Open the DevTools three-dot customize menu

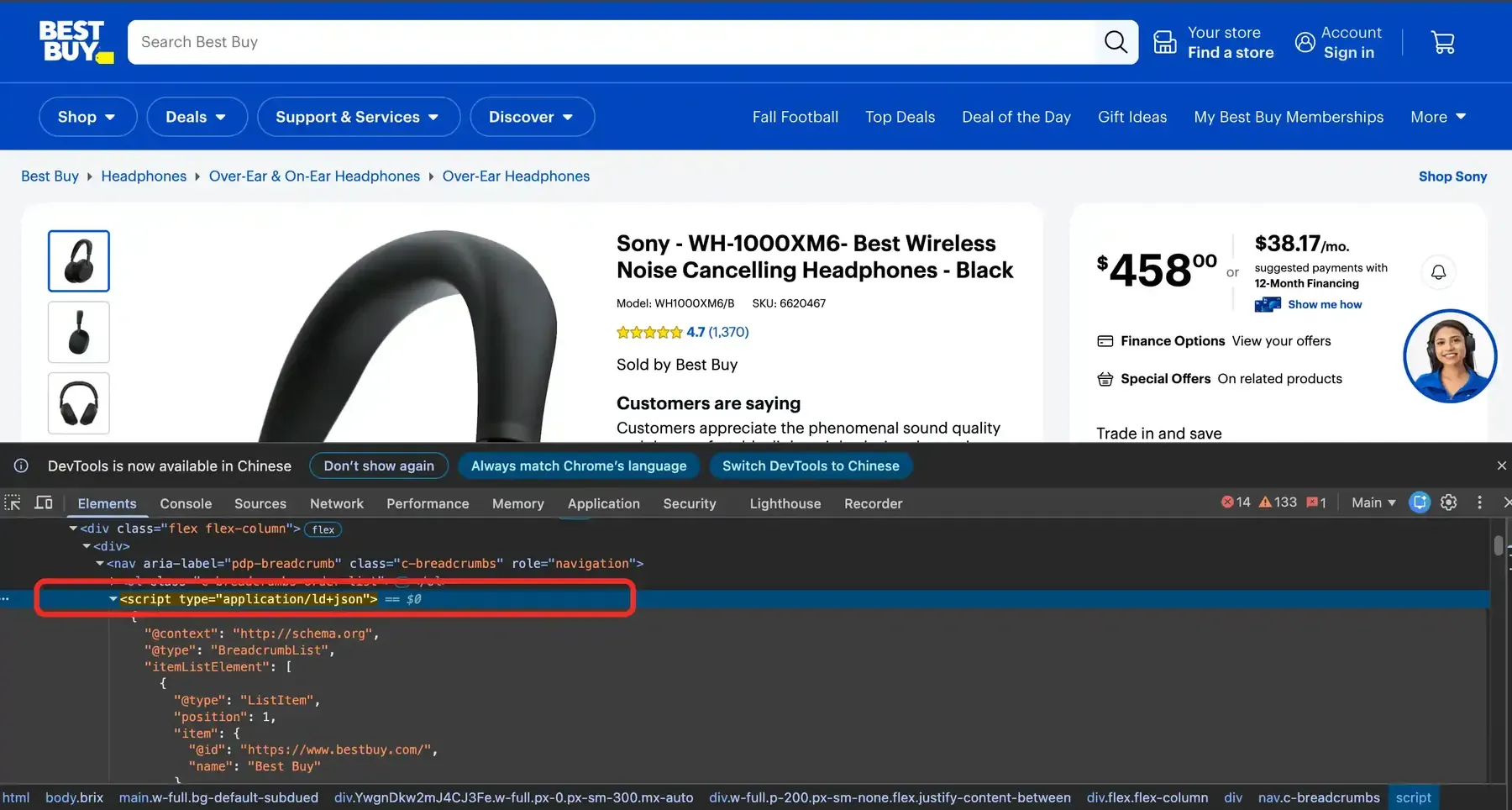pos(1479,502)
